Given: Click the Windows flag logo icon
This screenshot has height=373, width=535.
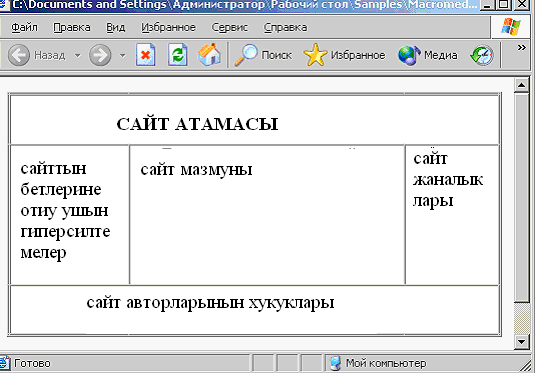Looking at the screenshot, I should tap(511, 27).
